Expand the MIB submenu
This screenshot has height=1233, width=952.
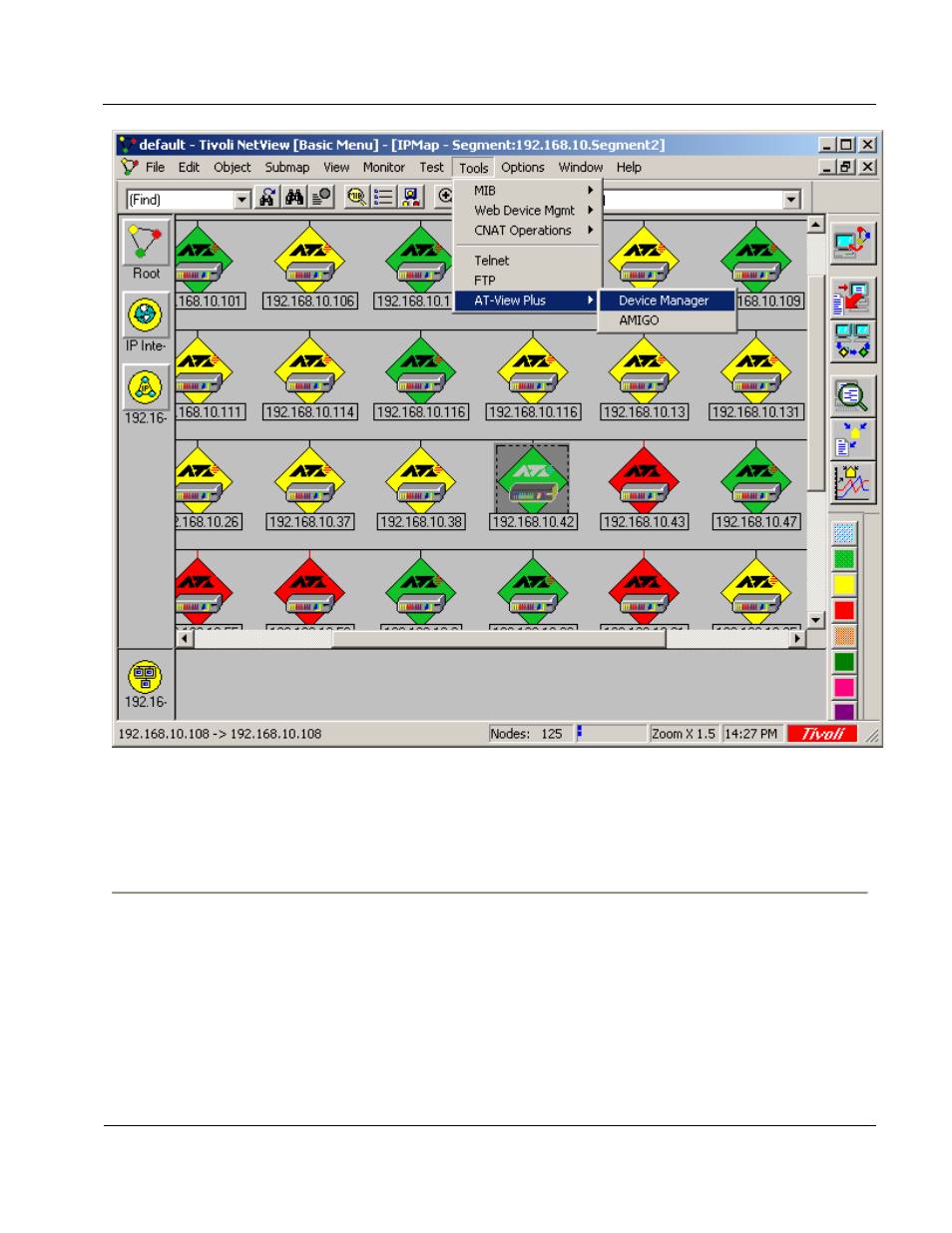pyautogui.click(x=527, y=191)
